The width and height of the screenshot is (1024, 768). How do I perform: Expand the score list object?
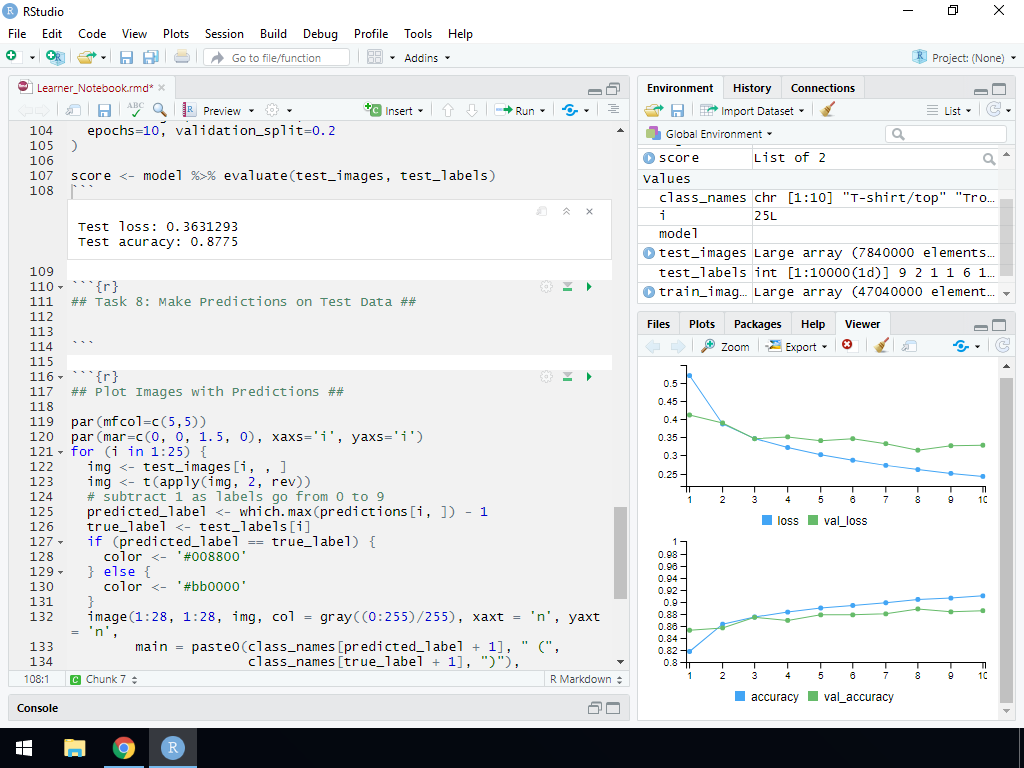pyautogui.click(x=648, y=158)
